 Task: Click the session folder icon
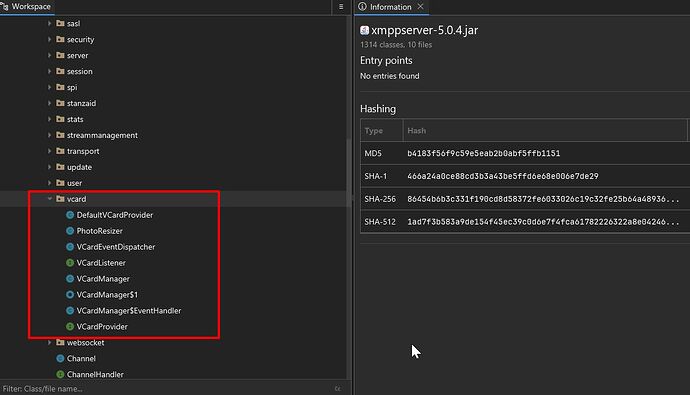point(60,71)
